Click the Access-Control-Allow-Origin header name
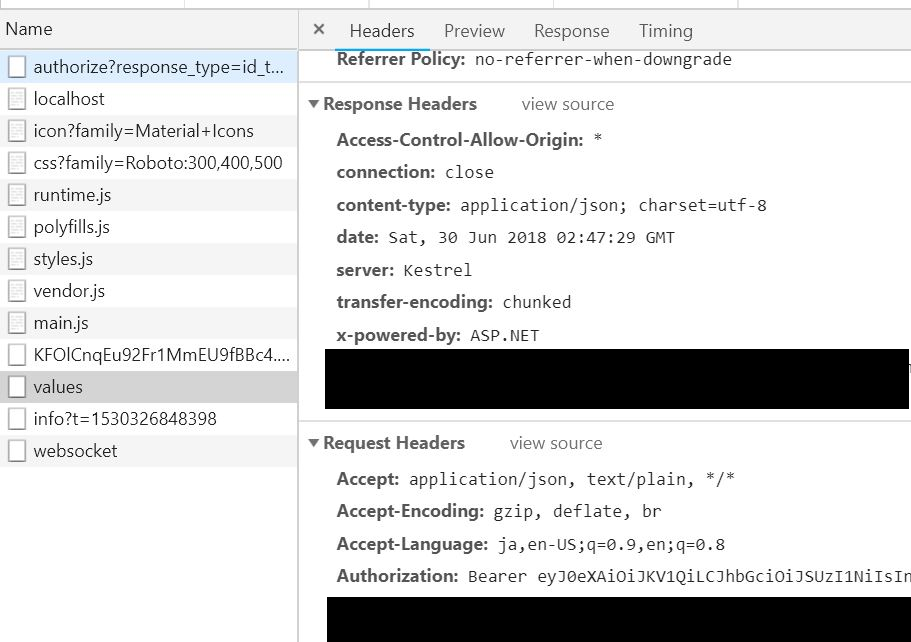The image size is (911, 642). tap(460, 140)
